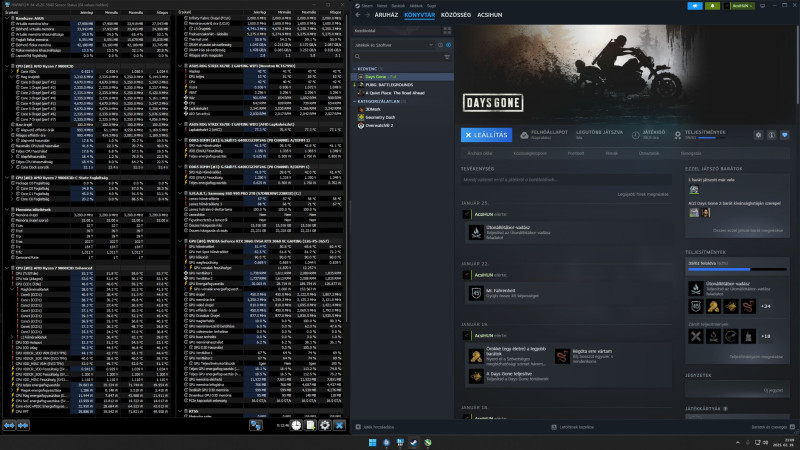Image resolution: width=800 pixels, height=450 pixels.
Task: Toggle Days Gone favorite heart
Action: pyautogui.click(x=785, y=135)
